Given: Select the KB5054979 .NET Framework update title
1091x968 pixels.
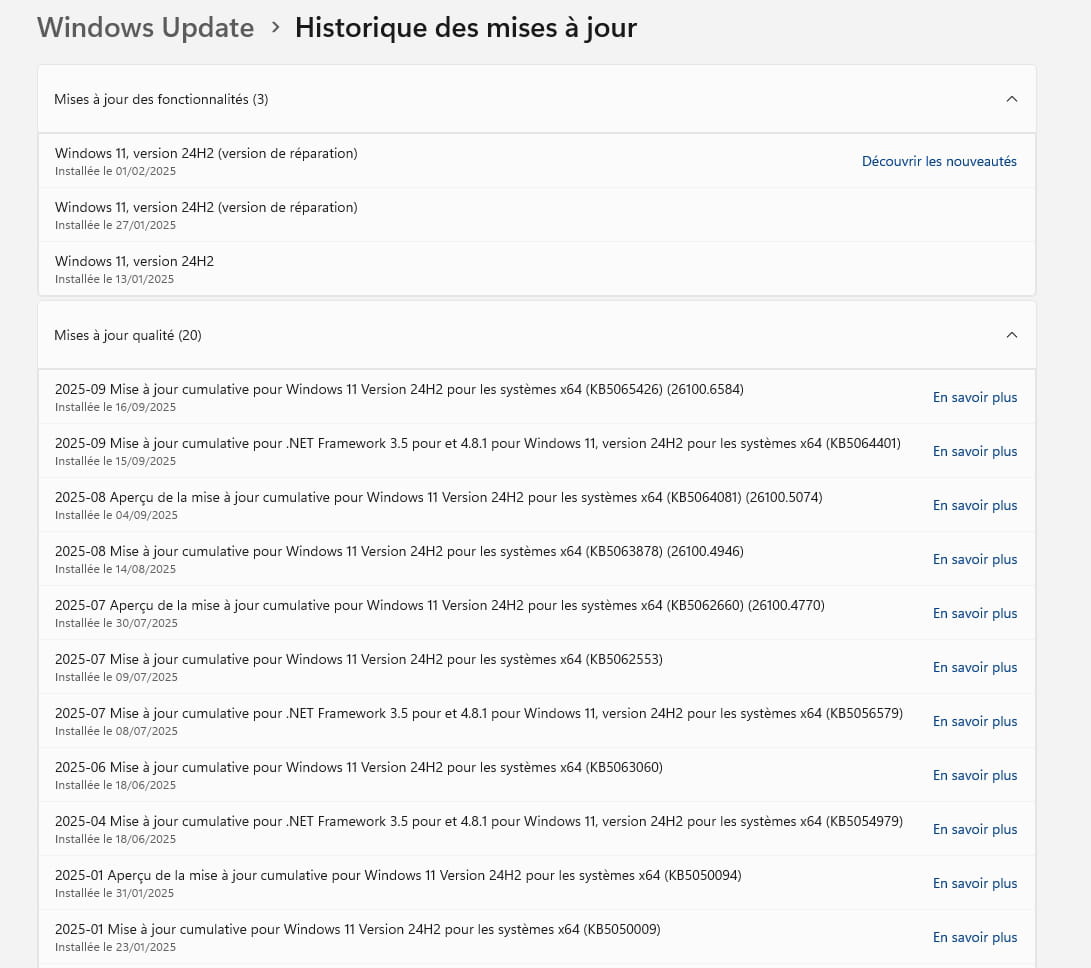Looking at the screenshot, I should click(479, 821).
